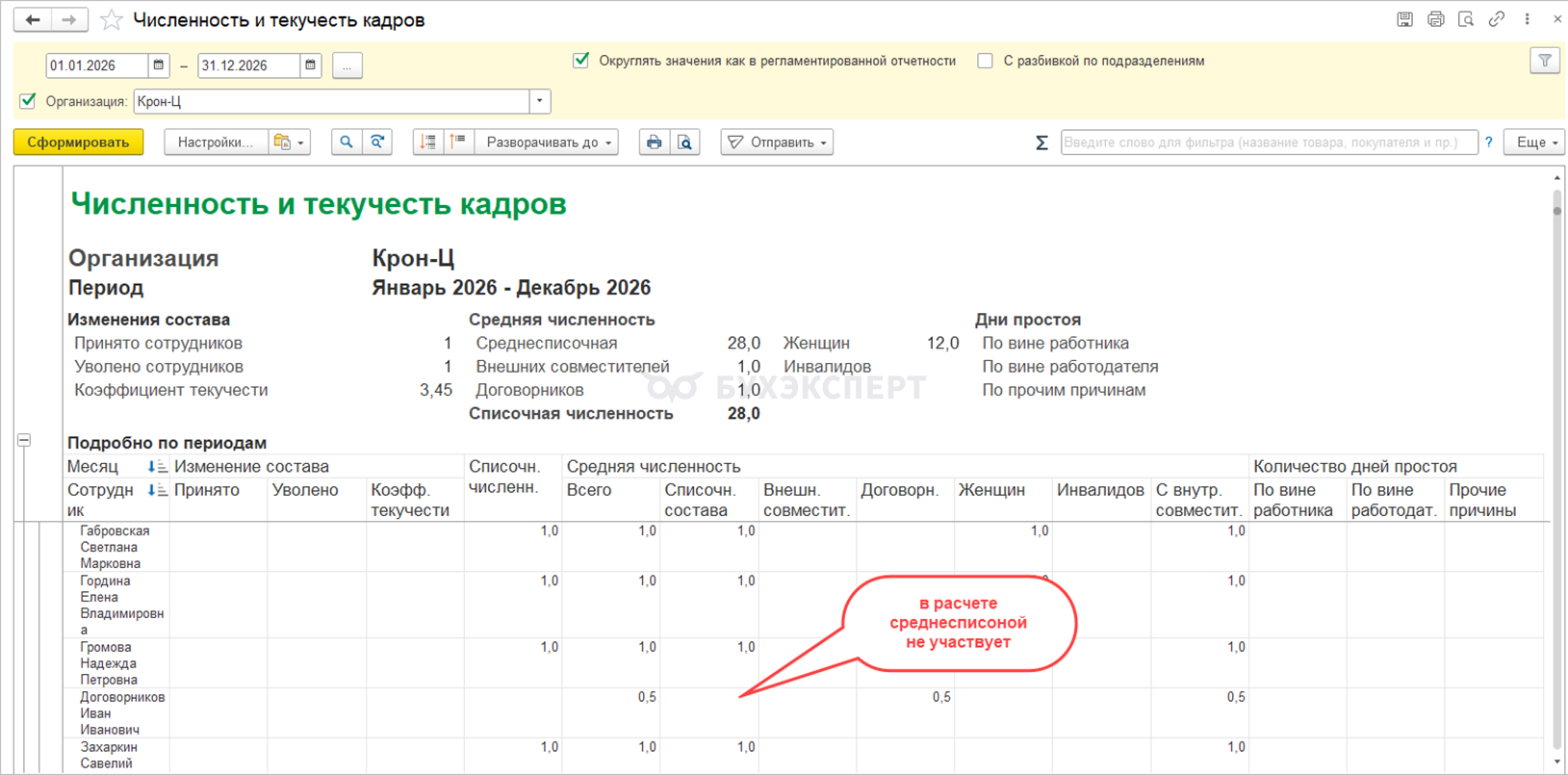Click the sum Σ icon
1568x775 pixels.
point(1041,142)
